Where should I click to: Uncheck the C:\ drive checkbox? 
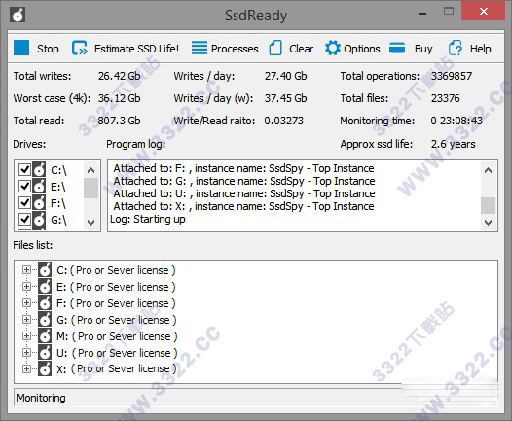pyautogui.click(x=24, y=169)
